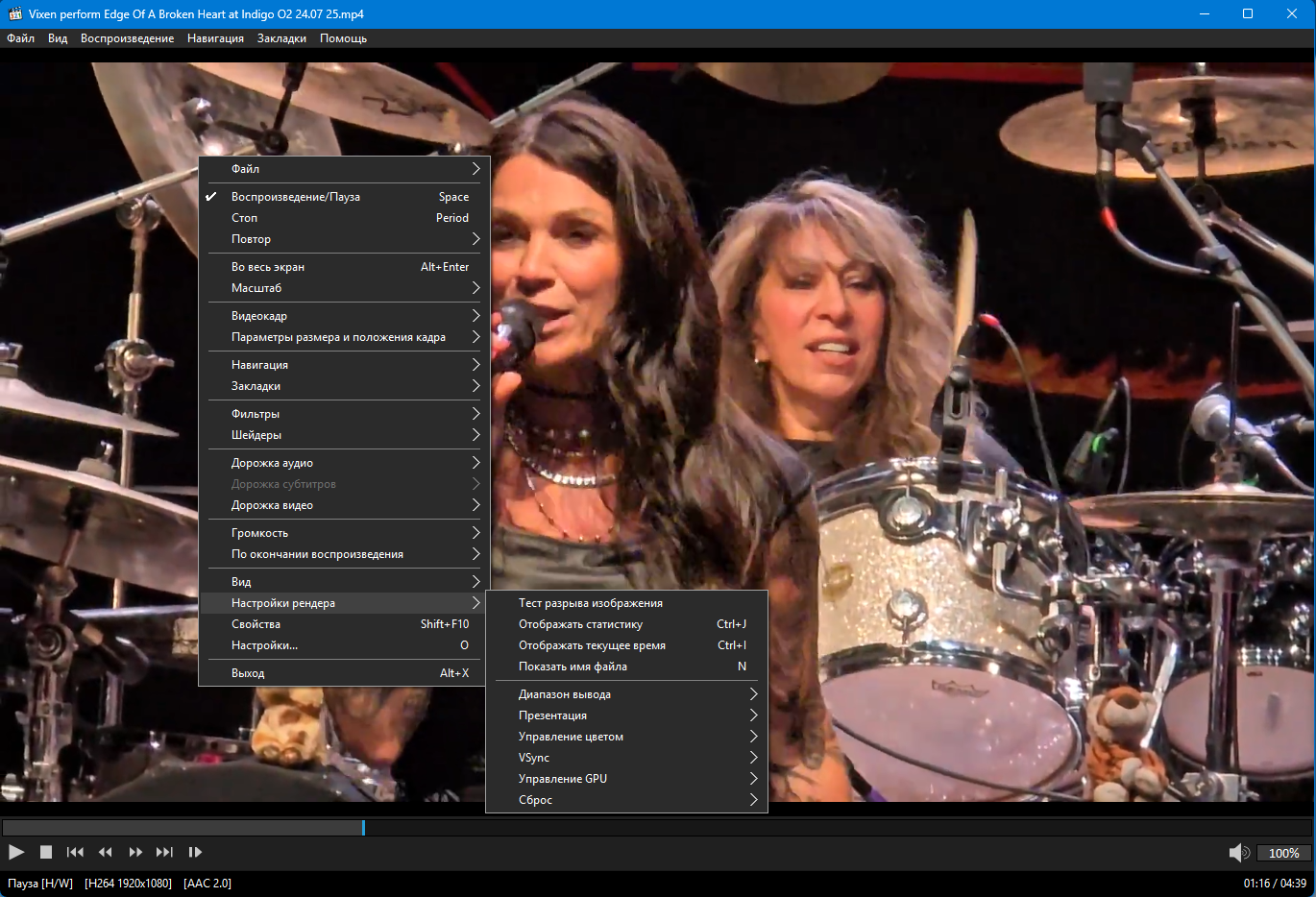Toggle Отображать текущее время option
Screen dimensions: 1316x897
pyautogui.click(x=592, y=645)
